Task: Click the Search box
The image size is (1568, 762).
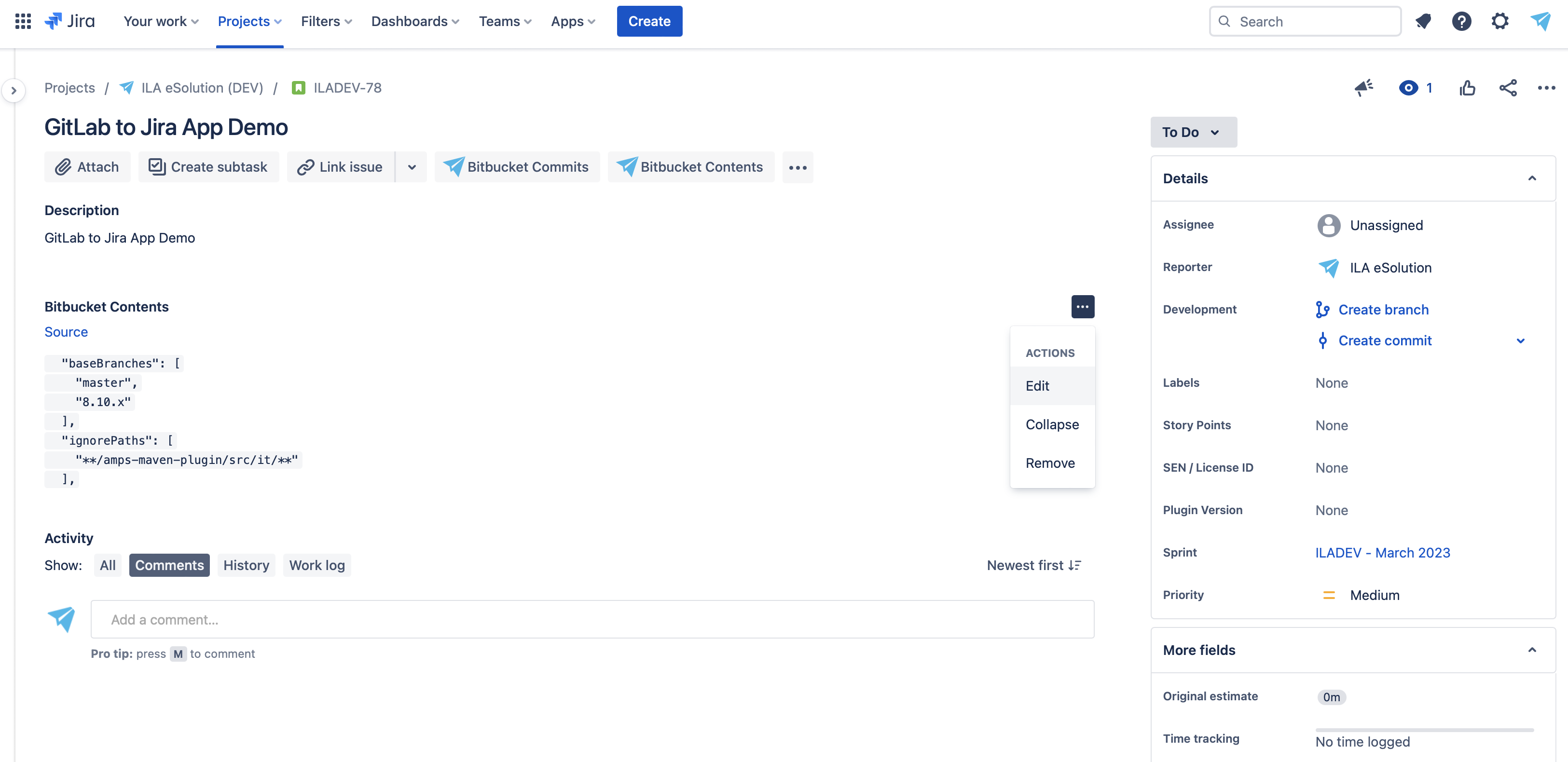Action: (x=1305, y=21)
